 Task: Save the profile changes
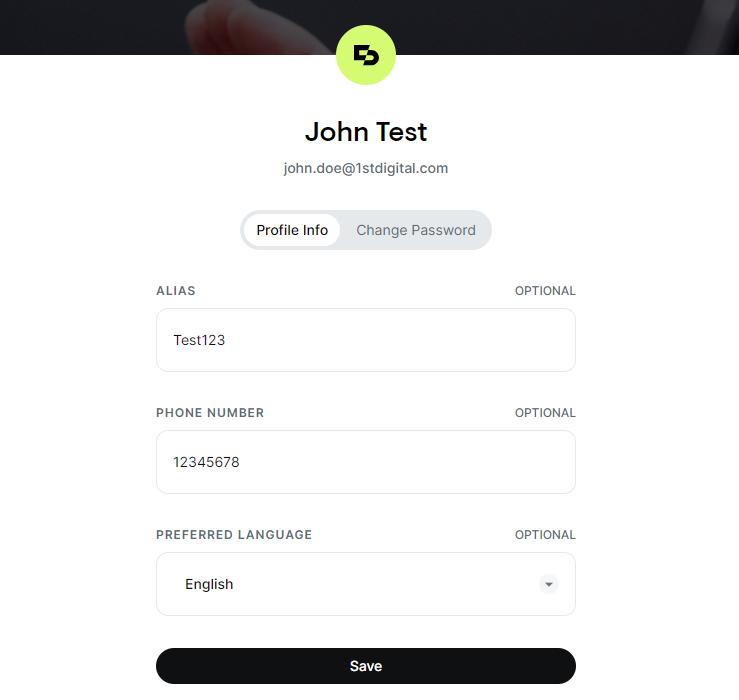tap(366, 666)
